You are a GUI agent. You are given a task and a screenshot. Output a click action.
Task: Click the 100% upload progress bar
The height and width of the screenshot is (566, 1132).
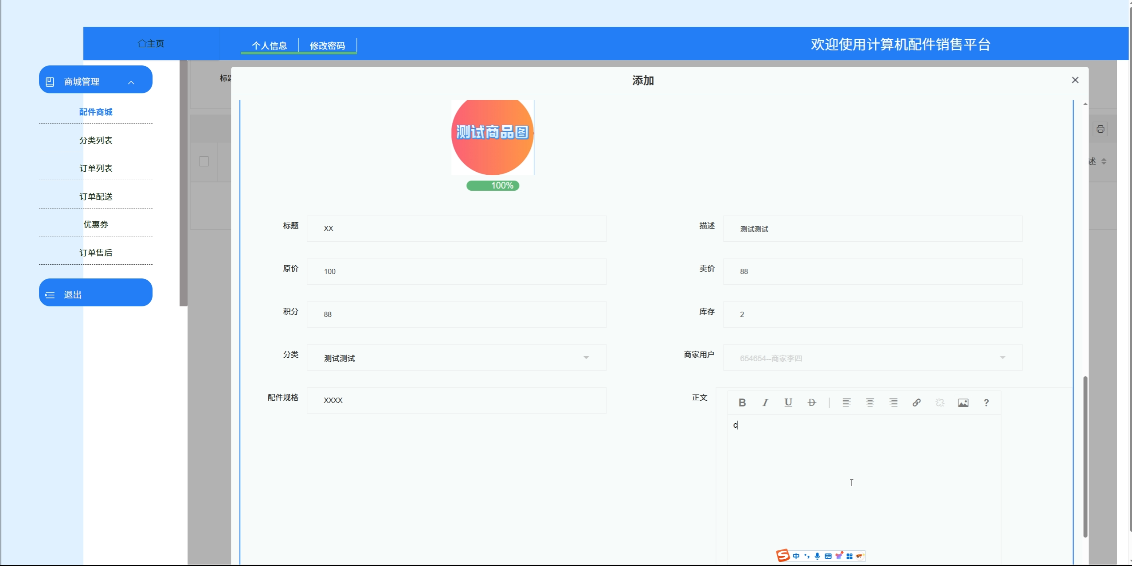click(493, 186)
